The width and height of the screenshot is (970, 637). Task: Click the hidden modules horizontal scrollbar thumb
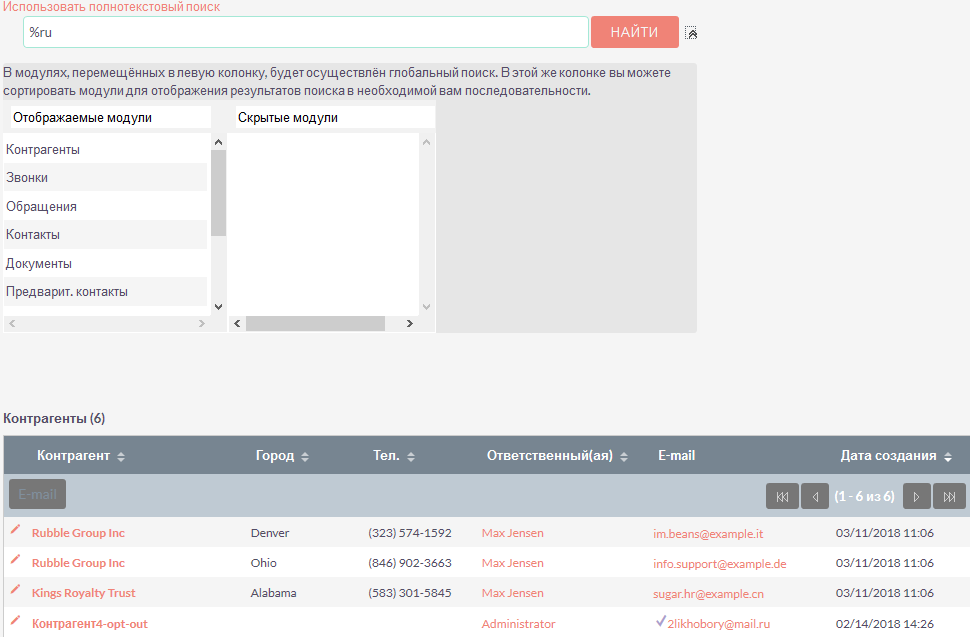click(315, 324)
